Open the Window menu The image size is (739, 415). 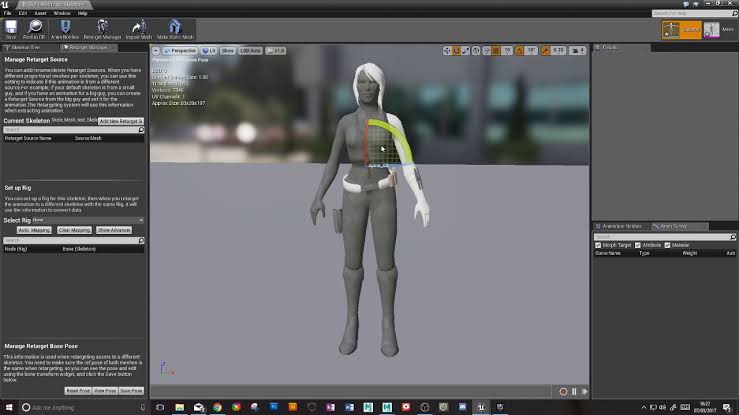click(x=62, y=13)
